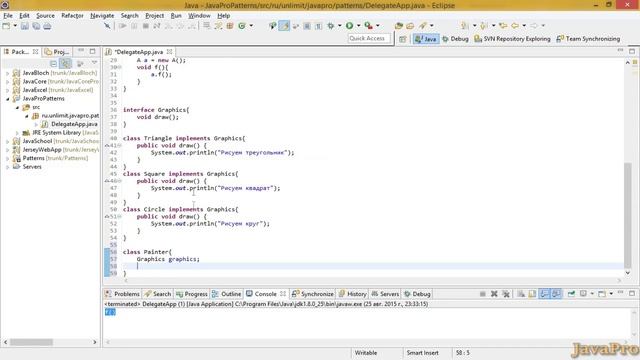
Task: Click Remove All Terminated Launches icon
Action: click(506, 294)
